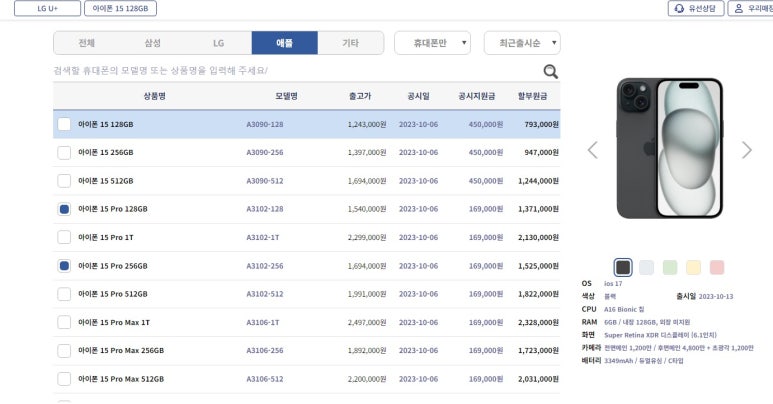
Task: Click the 아이폰 15 Pro 512GB name
Action: pos(112,294)
